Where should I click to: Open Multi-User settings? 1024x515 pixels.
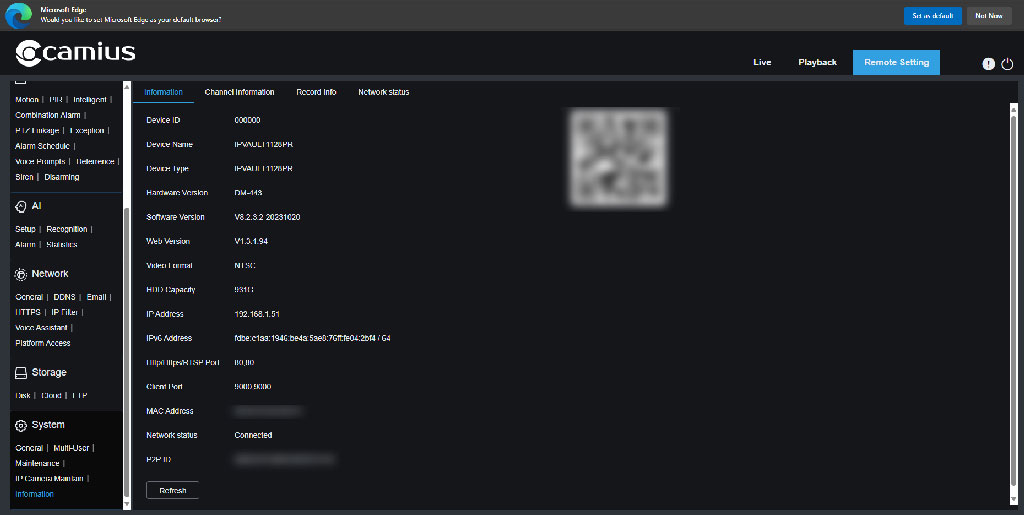[x=71, y=448]
